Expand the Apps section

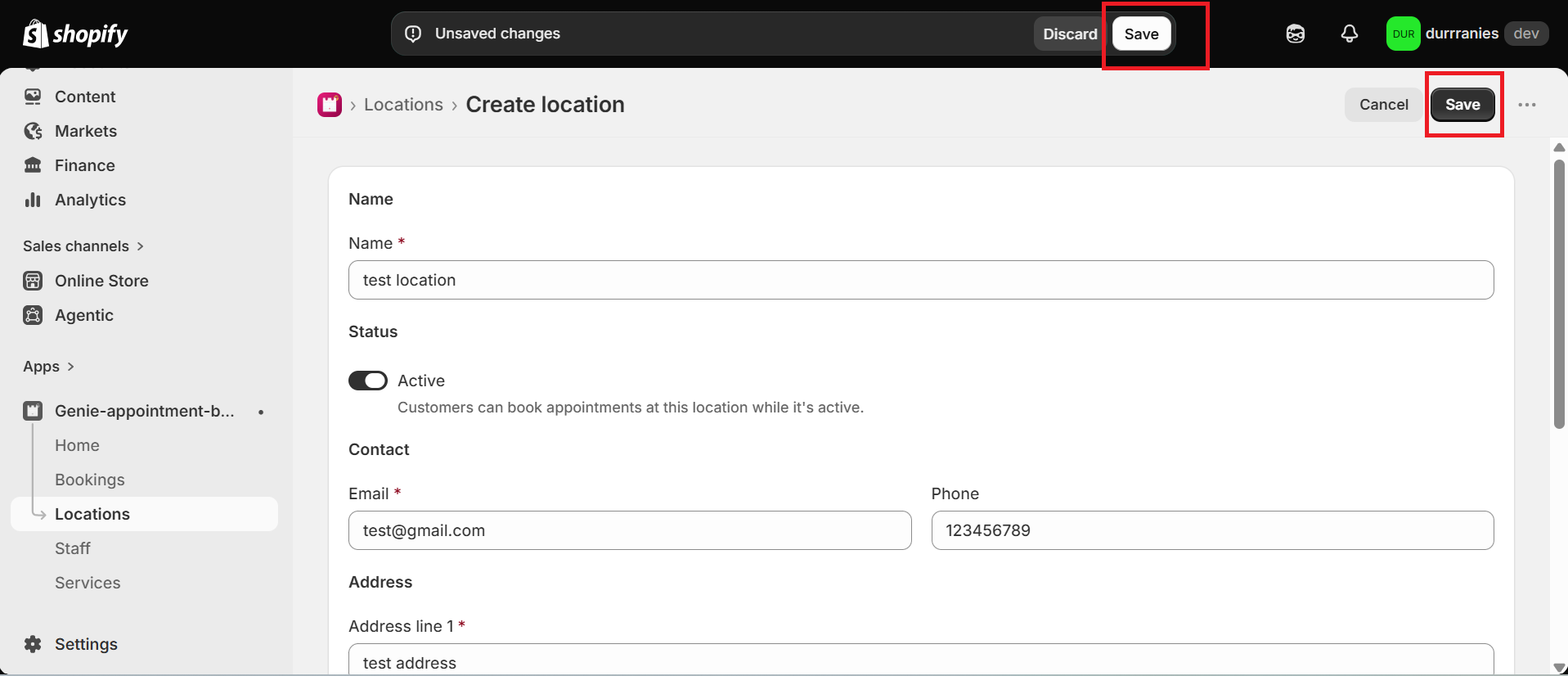[49, 367]
